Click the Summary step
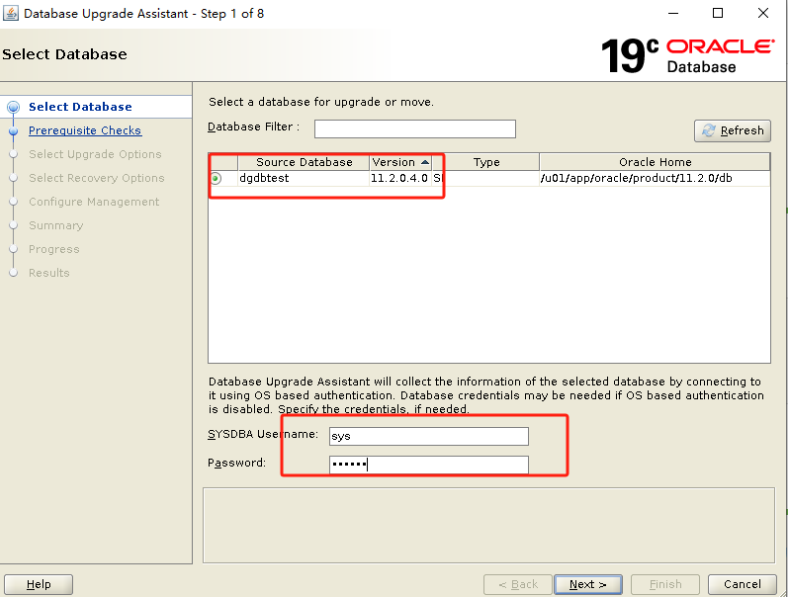Viewport: 788px width, 599px height. [x=56, y=226]
